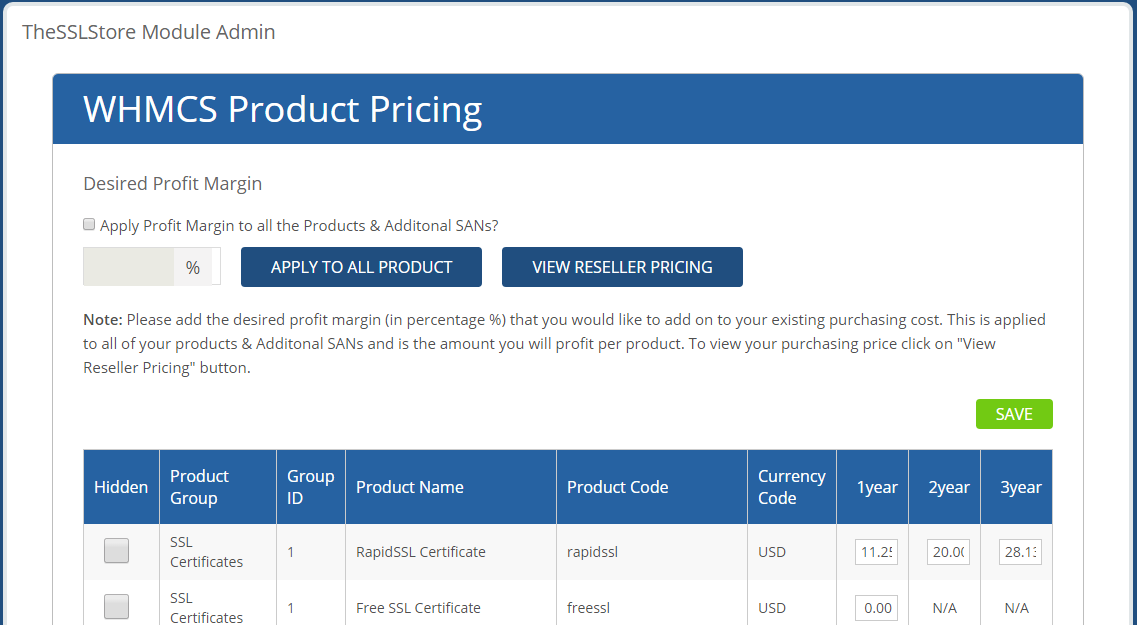
Task: Click the Product Code column header
Action: (x=651, y=487)
